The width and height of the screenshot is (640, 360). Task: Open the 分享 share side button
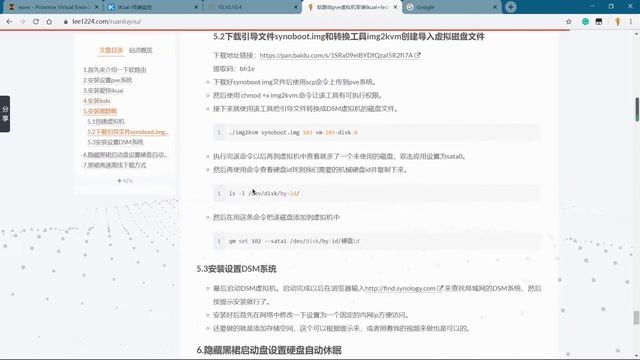click(5, 114)
